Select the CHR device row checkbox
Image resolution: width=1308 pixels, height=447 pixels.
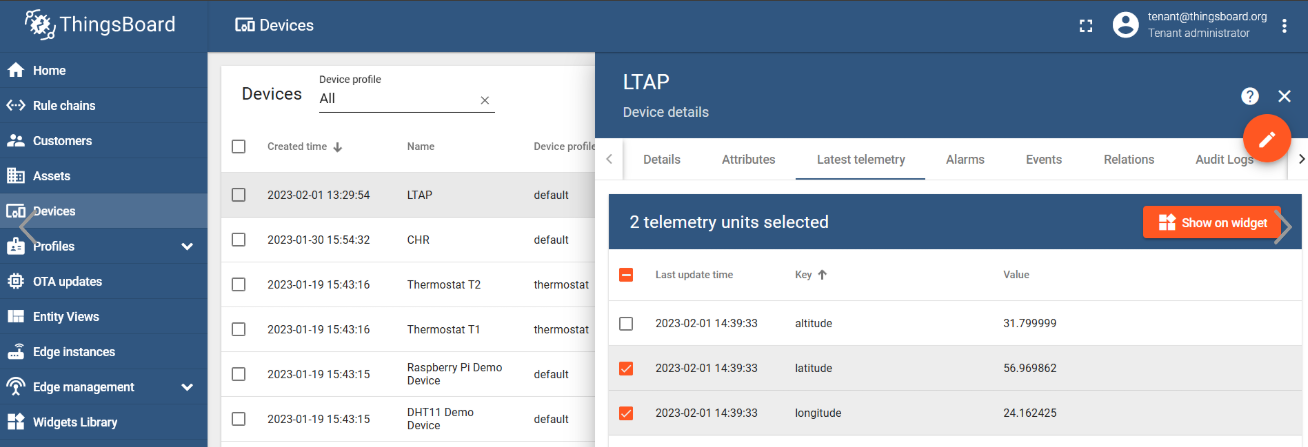coord(238,240)
